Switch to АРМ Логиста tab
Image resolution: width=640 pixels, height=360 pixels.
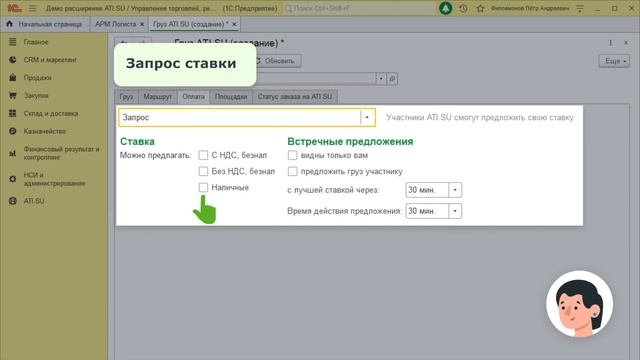116,24
